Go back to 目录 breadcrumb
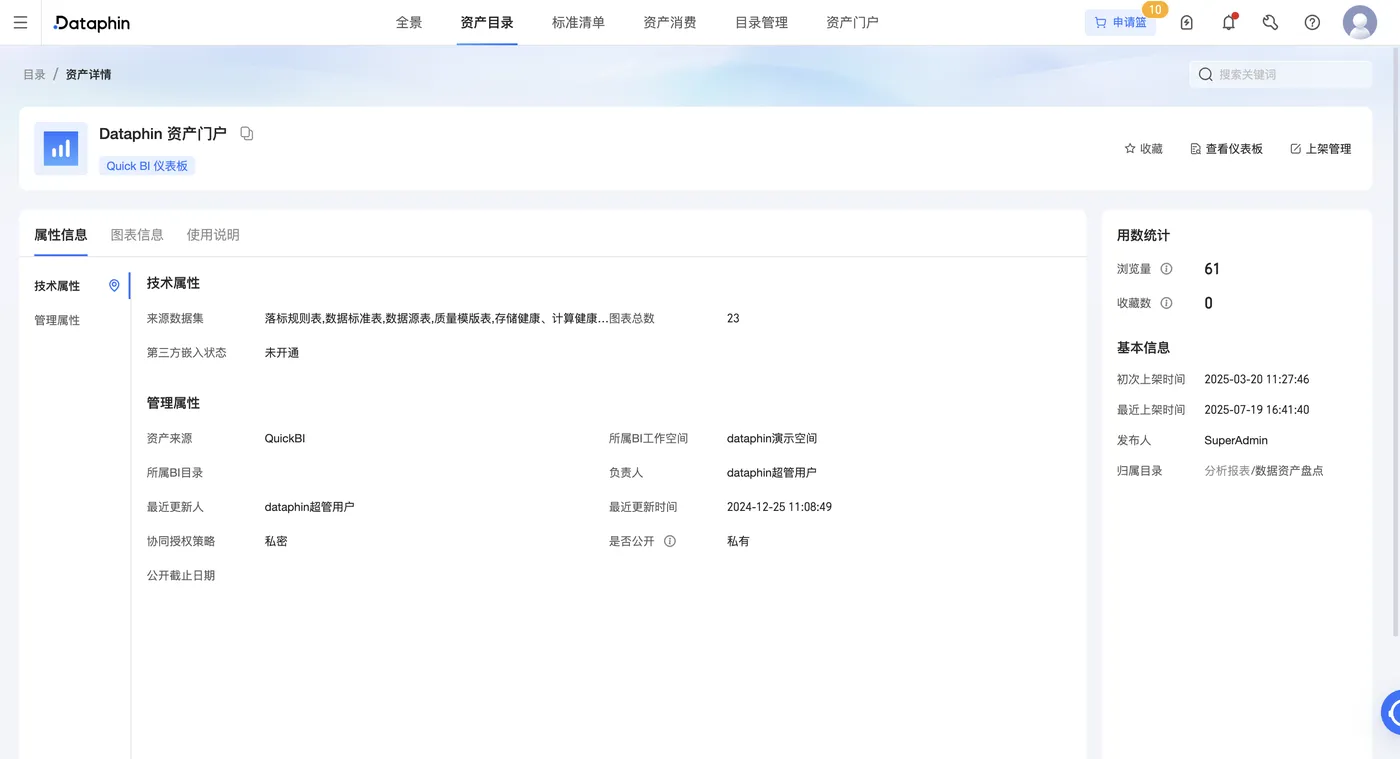Screen dimensions: 1400x759 click(34, 74)
